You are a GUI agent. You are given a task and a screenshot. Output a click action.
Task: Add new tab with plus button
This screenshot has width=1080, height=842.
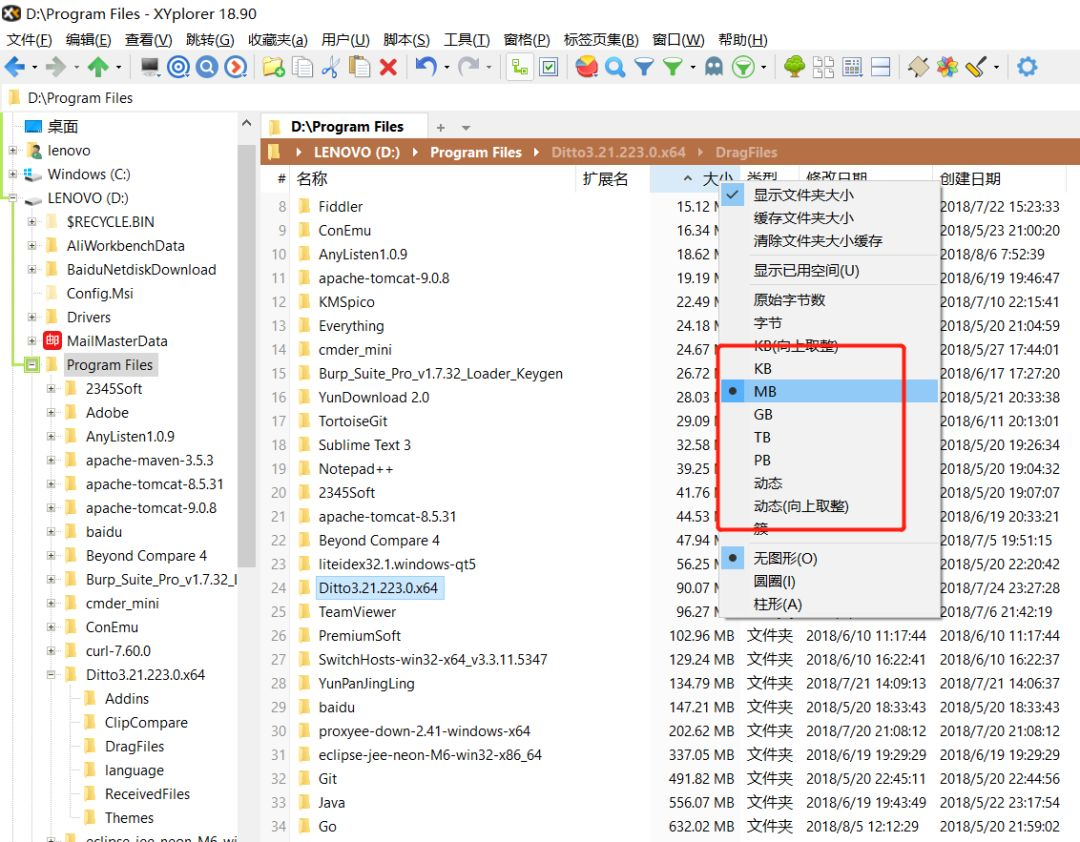tap(441, 128)
